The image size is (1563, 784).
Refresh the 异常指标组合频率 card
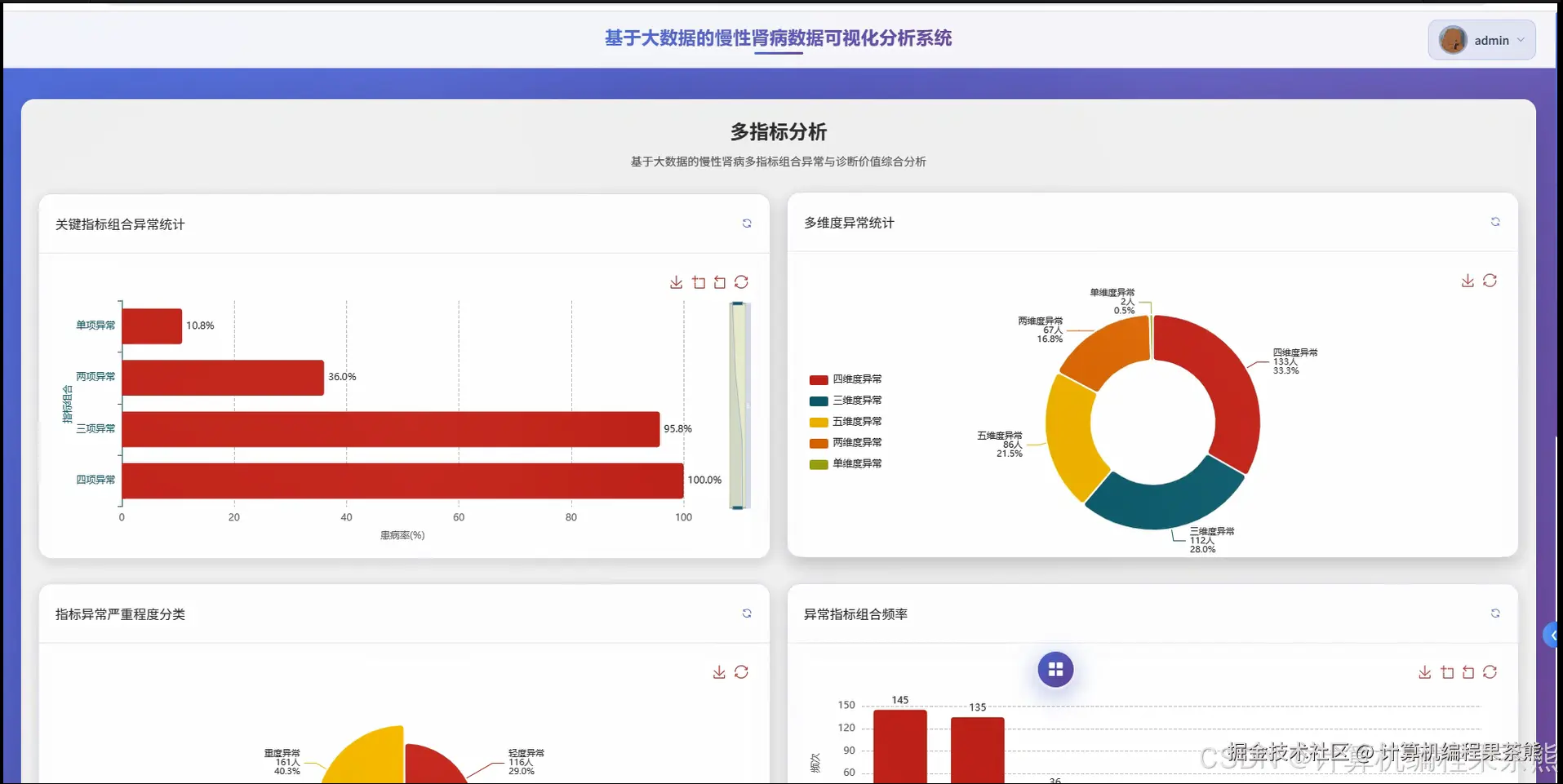(1495, 613)
